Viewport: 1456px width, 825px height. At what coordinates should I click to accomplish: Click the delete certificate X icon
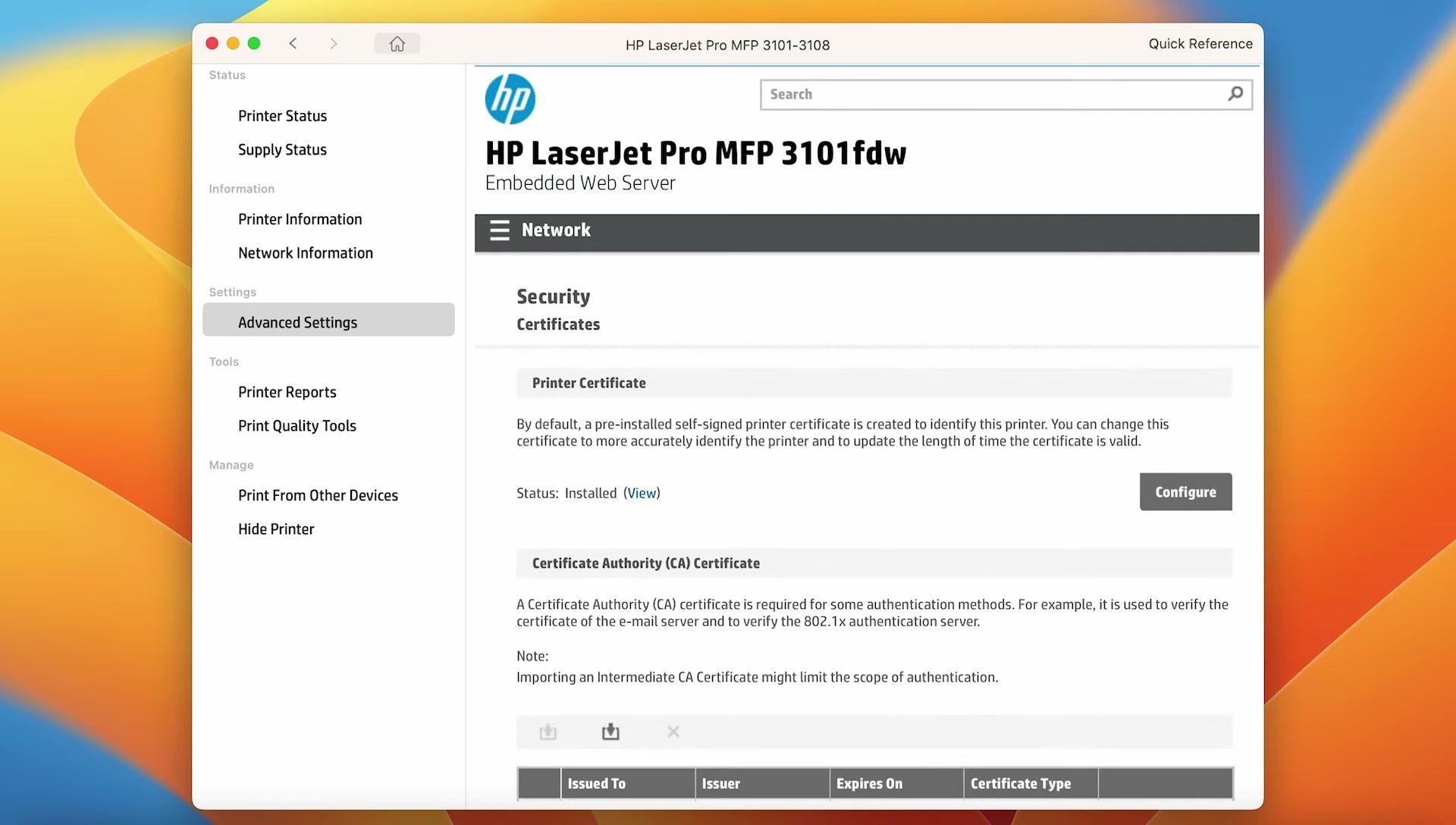[x=673, y=732]
